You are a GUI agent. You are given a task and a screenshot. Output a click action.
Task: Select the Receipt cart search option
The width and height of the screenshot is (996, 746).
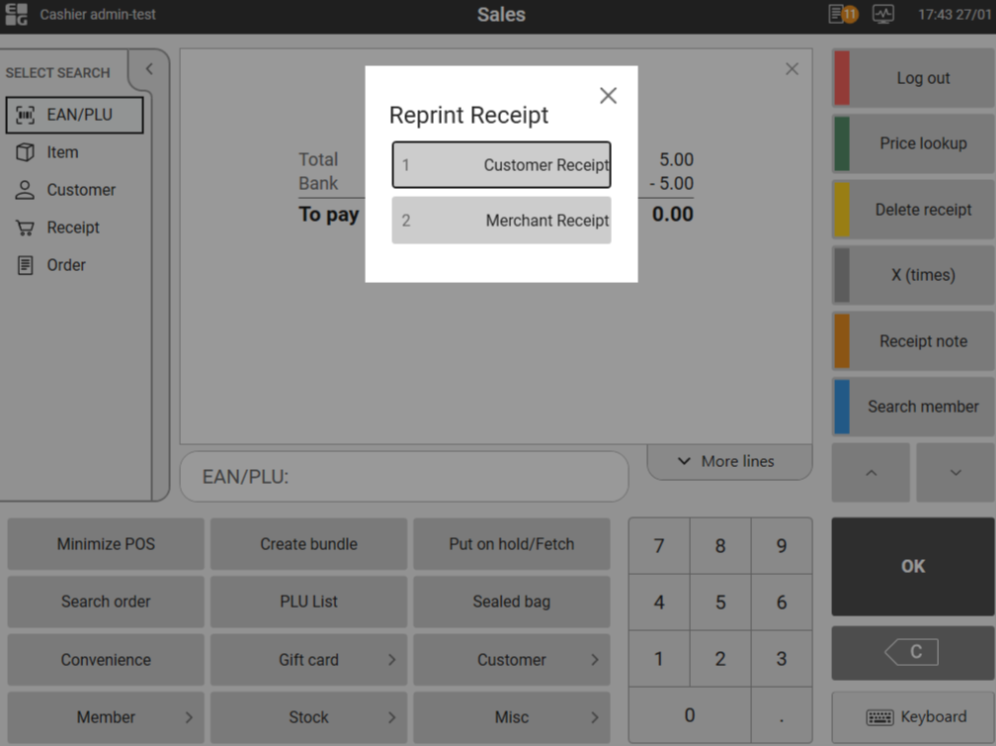72,227
